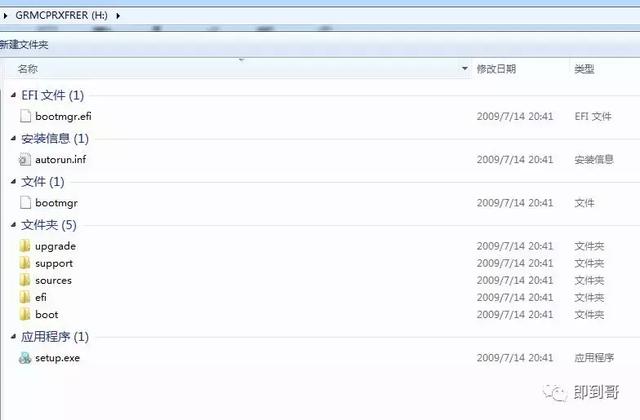Open the upgrade folder icon

(25, 246)
